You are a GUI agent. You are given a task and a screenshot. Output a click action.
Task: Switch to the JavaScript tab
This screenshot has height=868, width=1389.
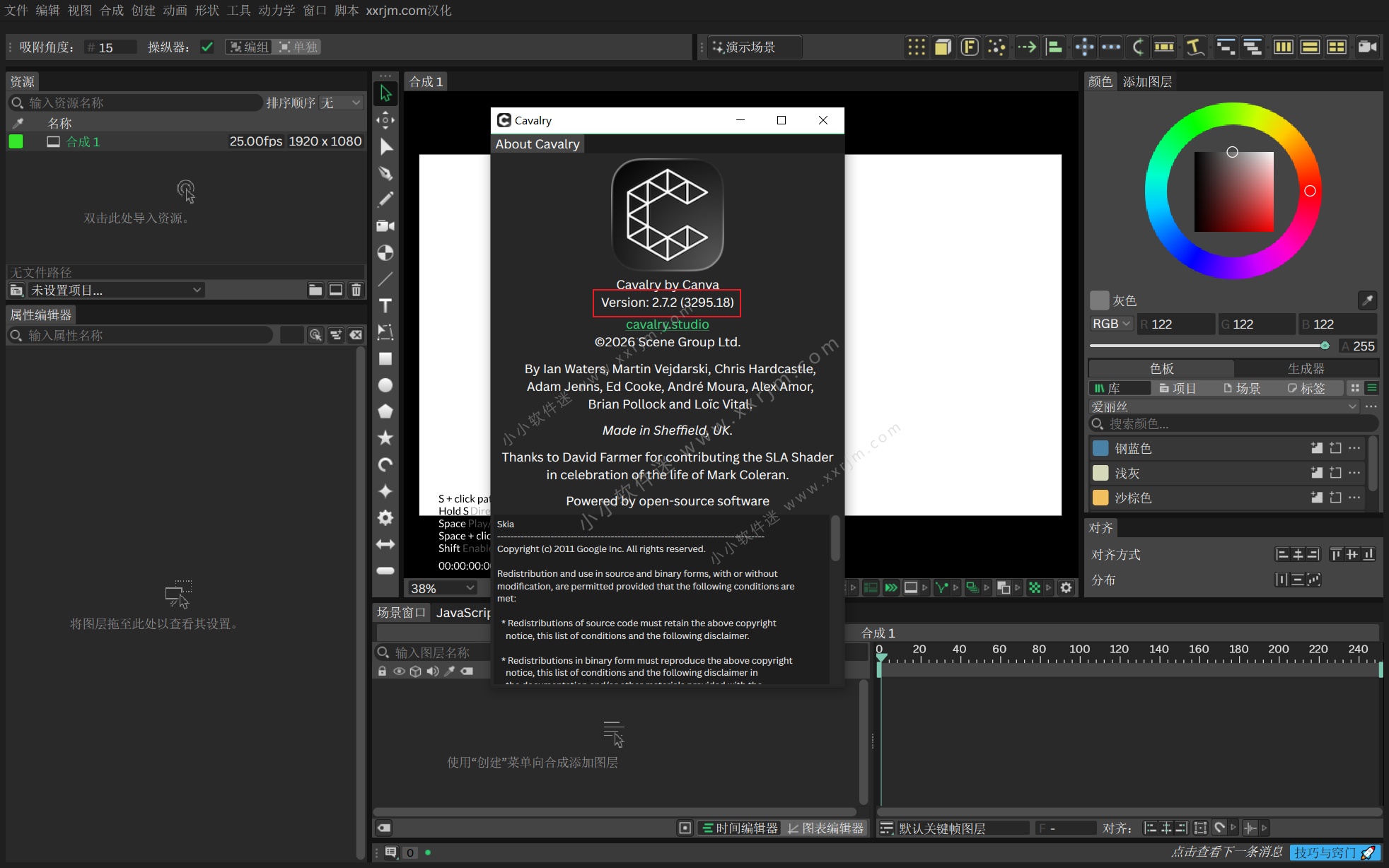point(463,613)
